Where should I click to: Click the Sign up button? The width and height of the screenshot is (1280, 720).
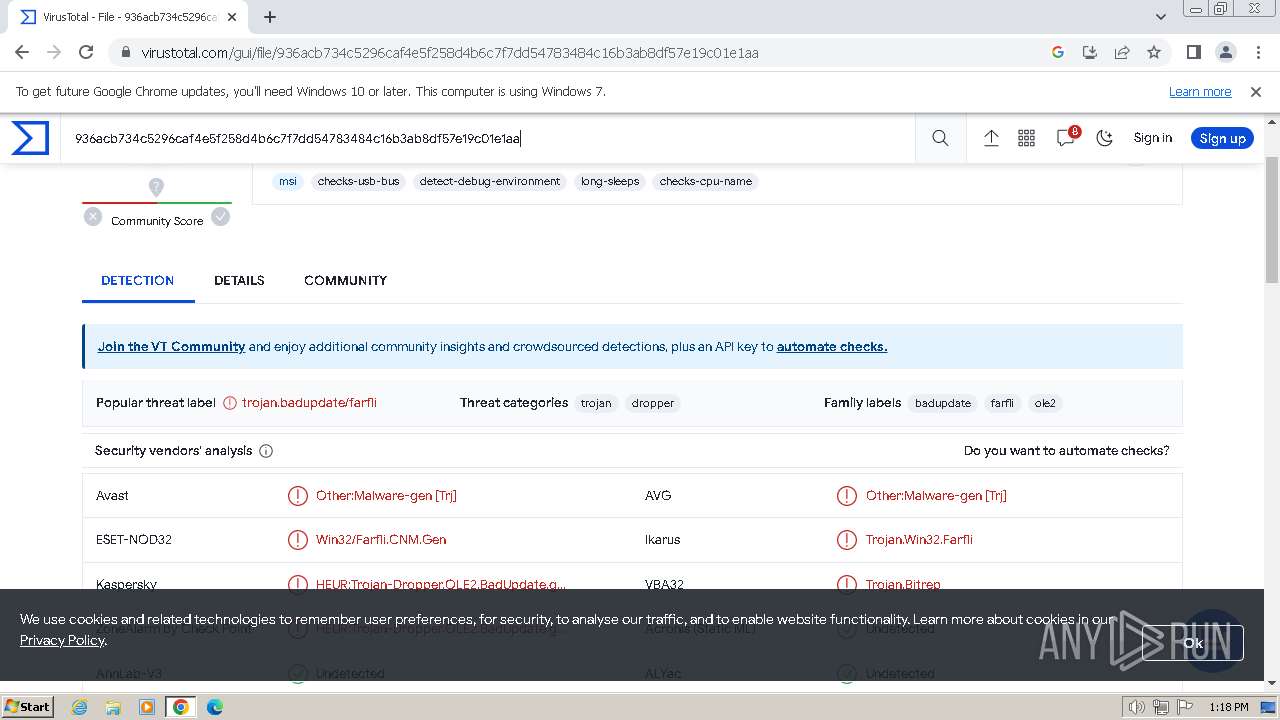(x=1222, y=138)
